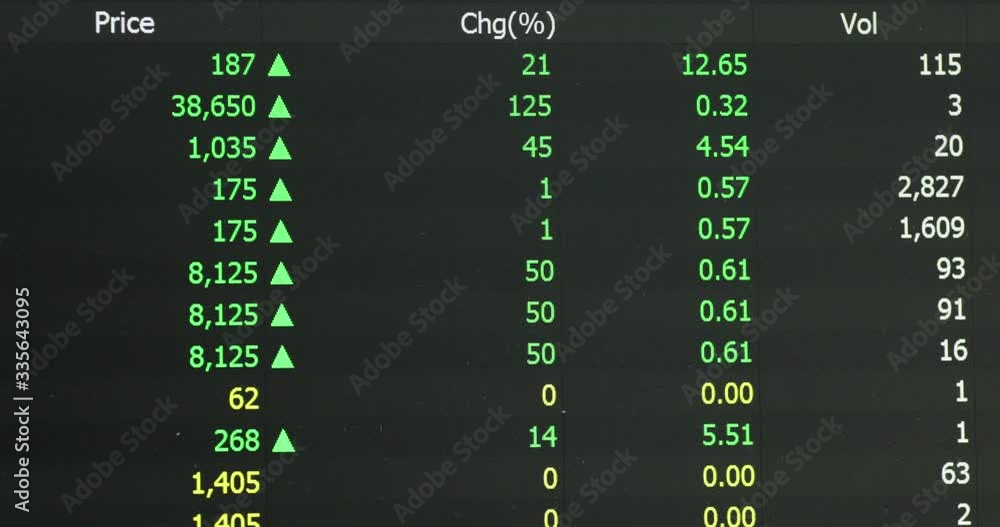Click the 4.54 percent change value

click(x=723, y=147)
